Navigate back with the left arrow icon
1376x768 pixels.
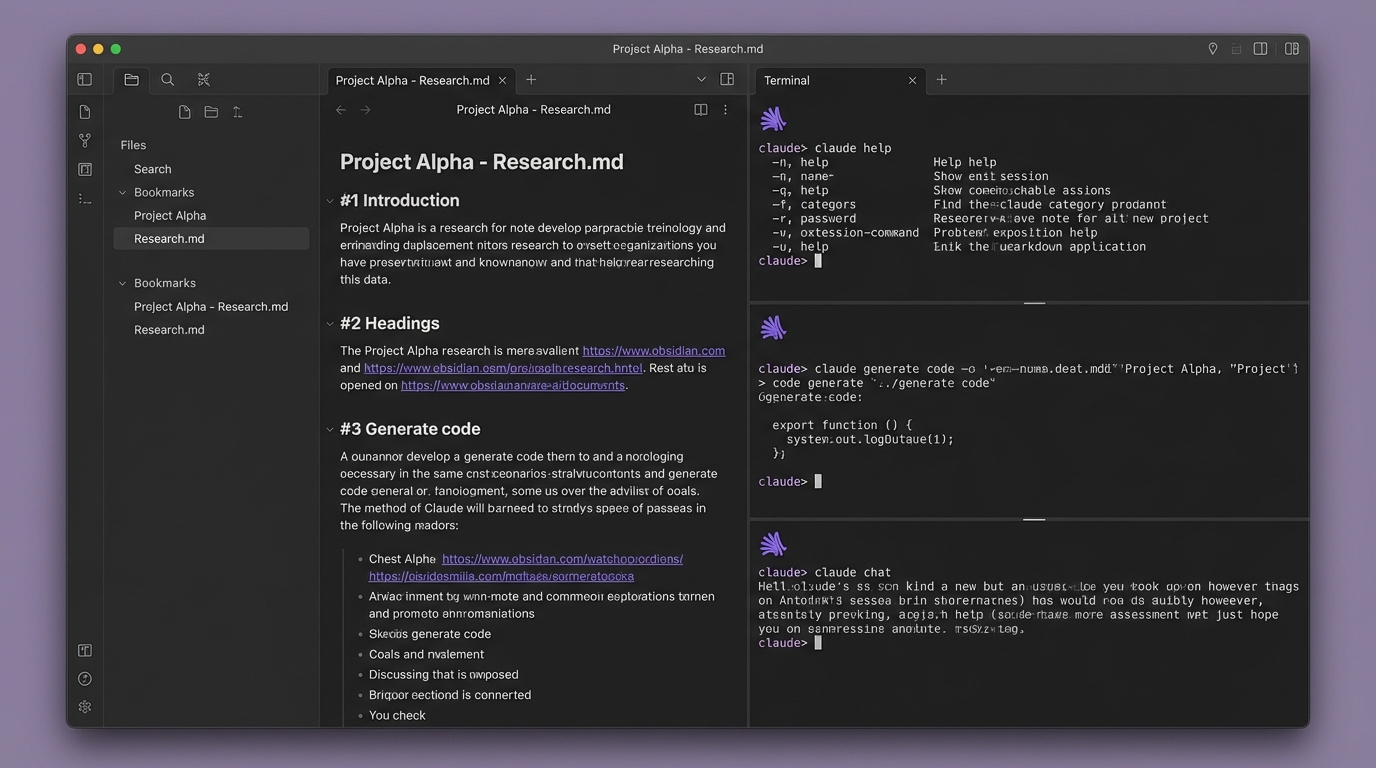(341, 110)
